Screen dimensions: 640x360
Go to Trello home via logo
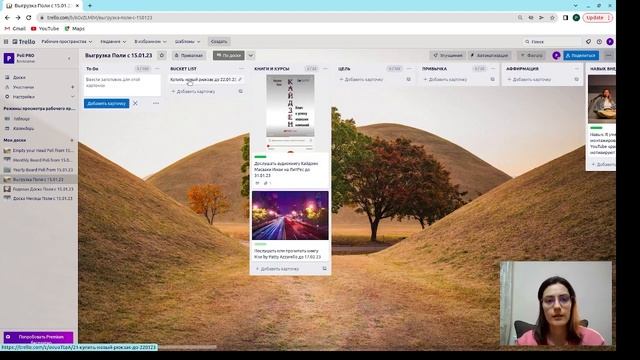pyautogui.click(x=24, y=42)
